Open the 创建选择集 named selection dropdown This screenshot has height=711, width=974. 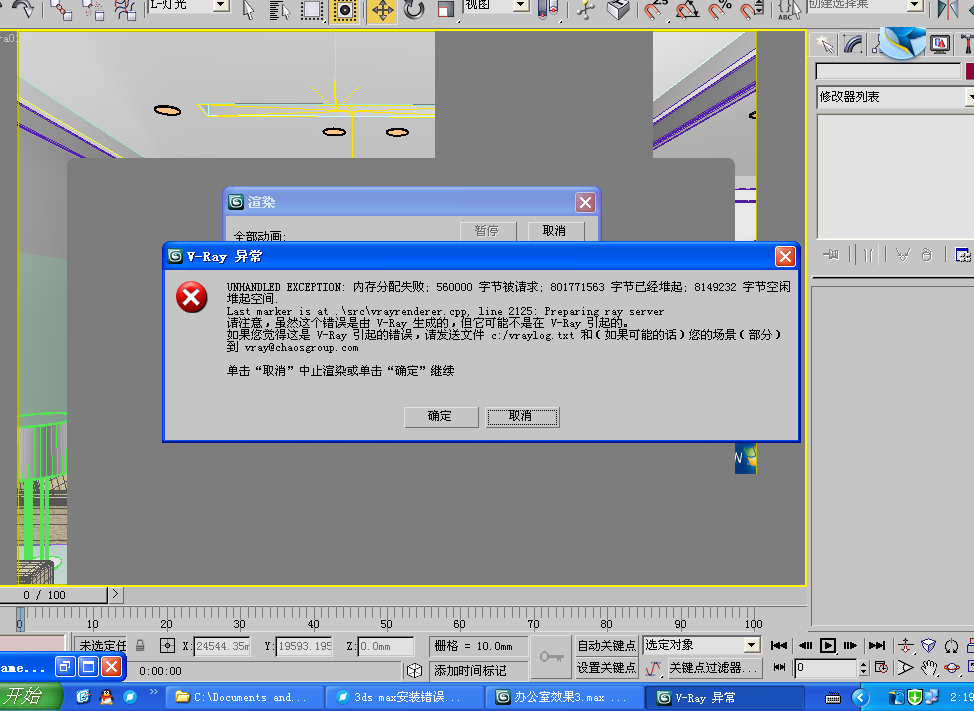point(914,6)
